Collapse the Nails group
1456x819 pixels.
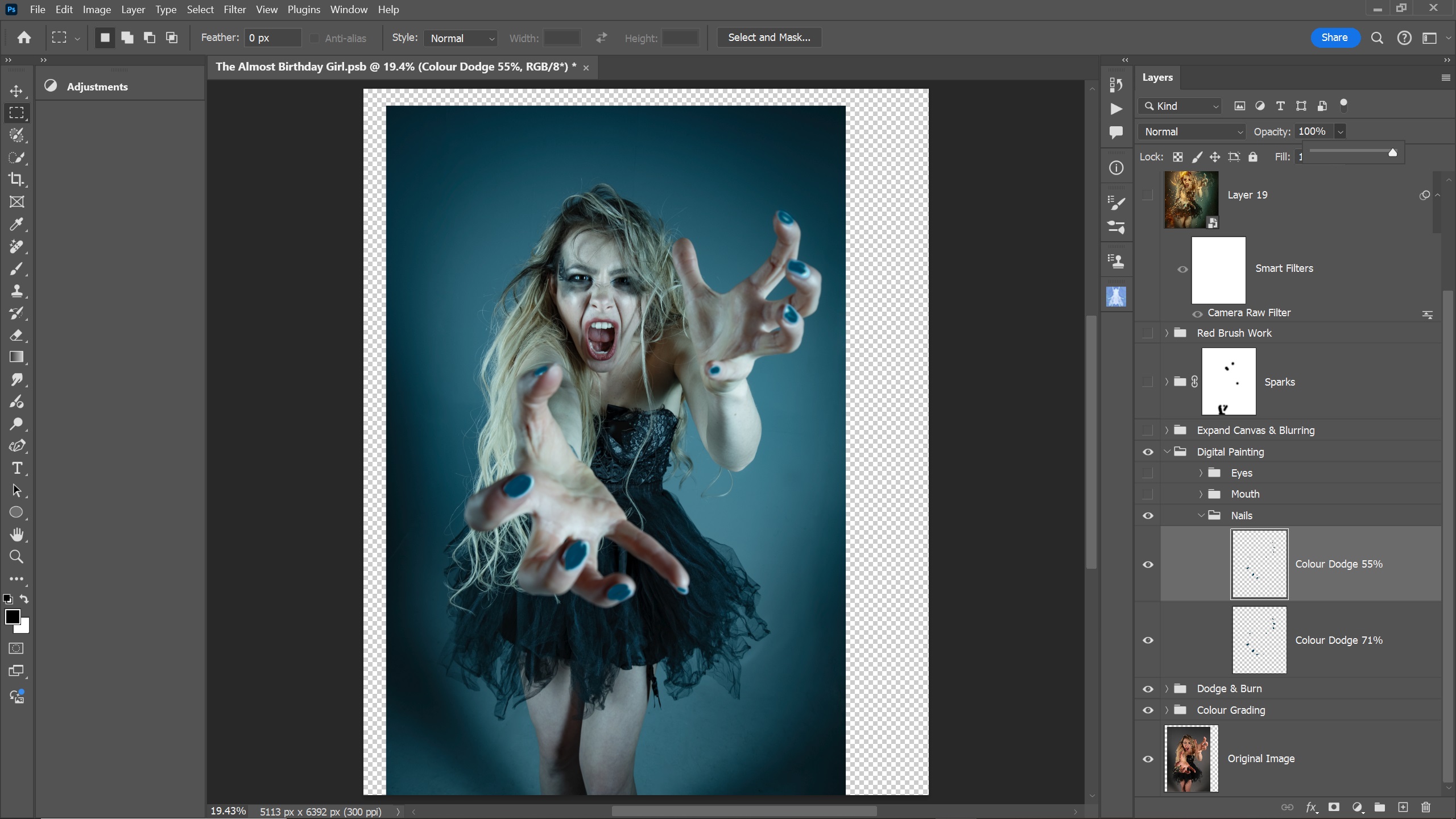click(1201, 515)
